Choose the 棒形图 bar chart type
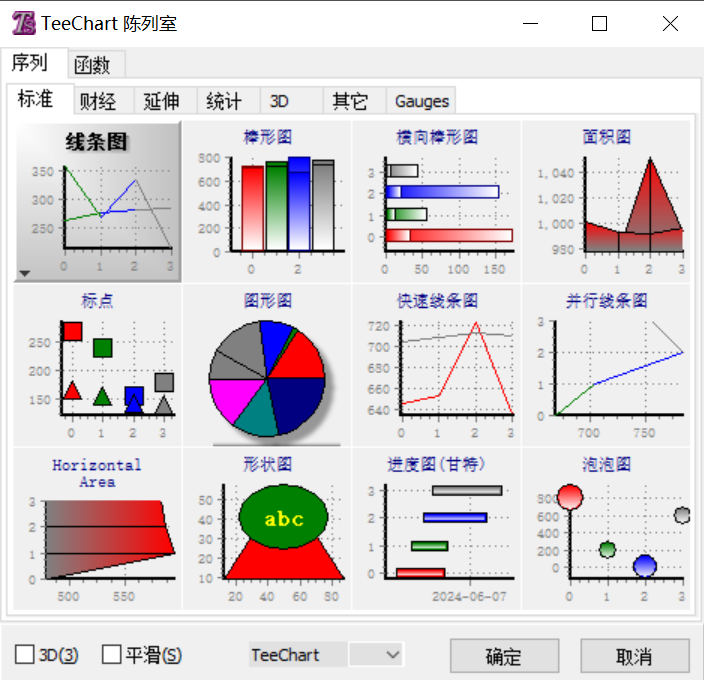 [x=267, y=202]
